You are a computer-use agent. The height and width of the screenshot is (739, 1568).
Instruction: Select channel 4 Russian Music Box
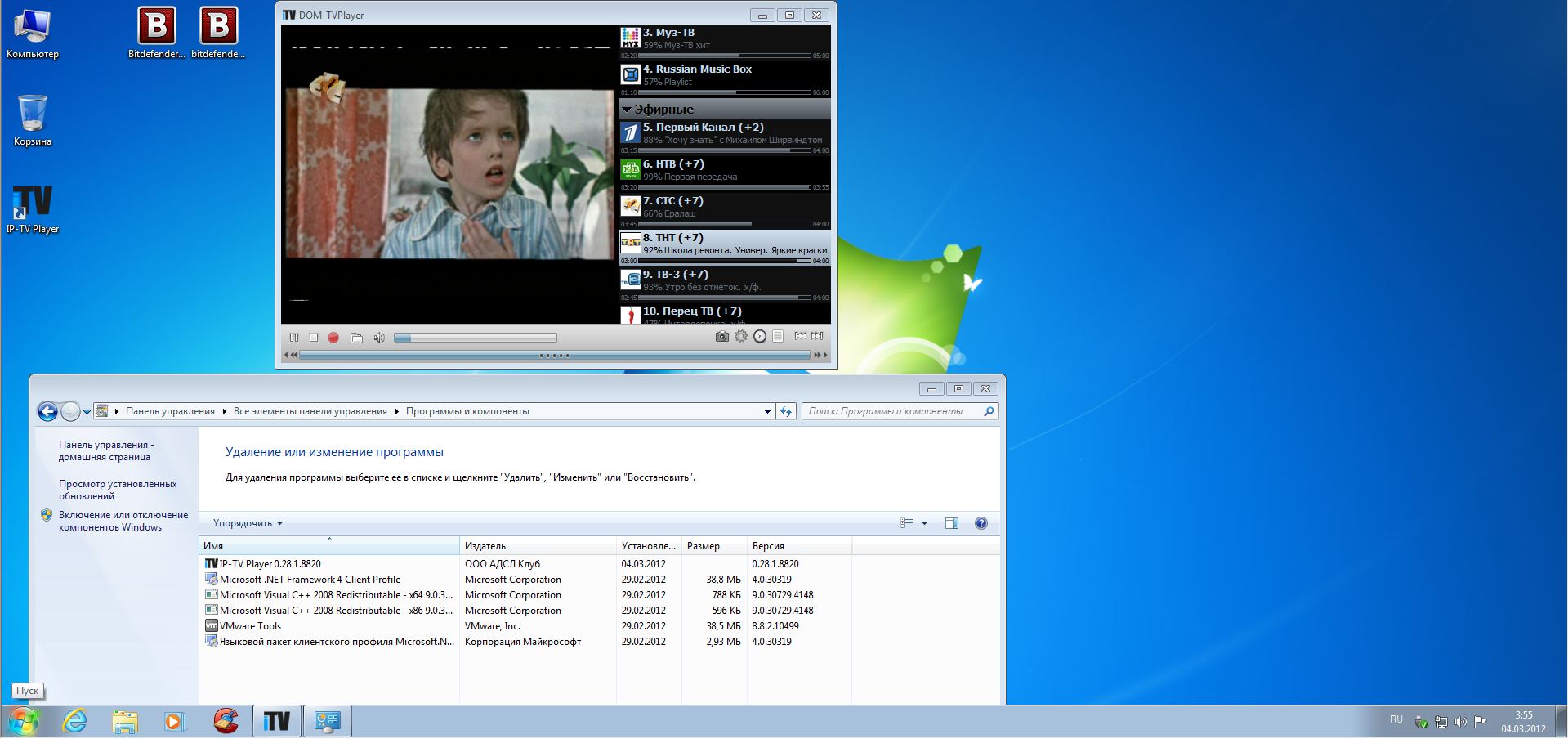pyautogui.click(x=725, y=79)
